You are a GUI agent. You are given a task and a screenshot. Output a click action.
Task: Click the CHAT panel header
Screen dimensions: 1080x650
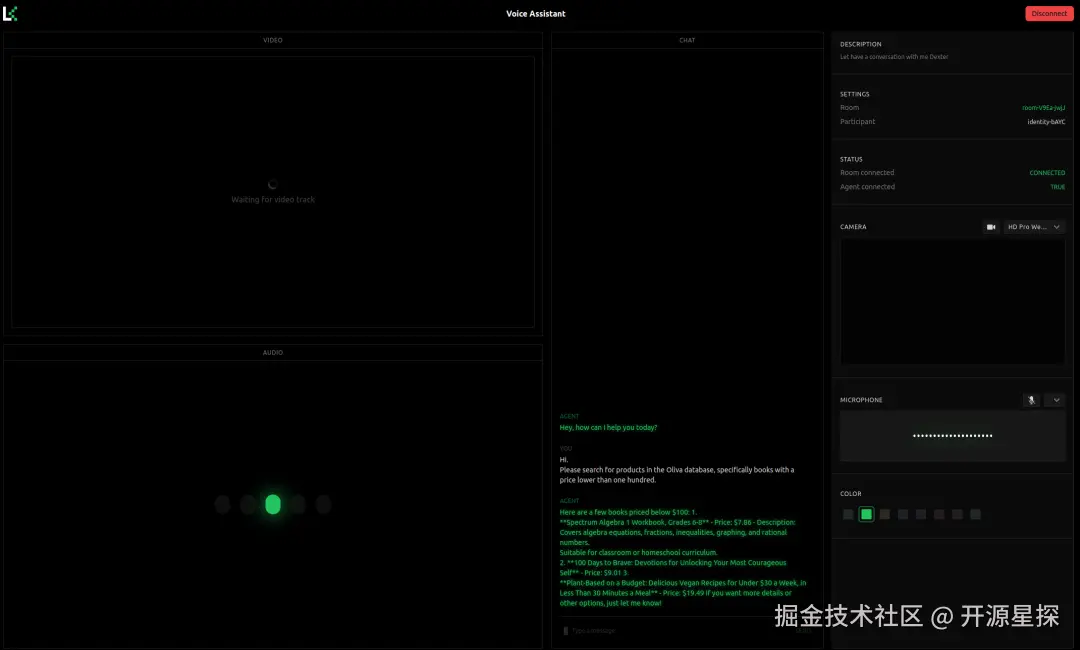[x=687, y=40]
